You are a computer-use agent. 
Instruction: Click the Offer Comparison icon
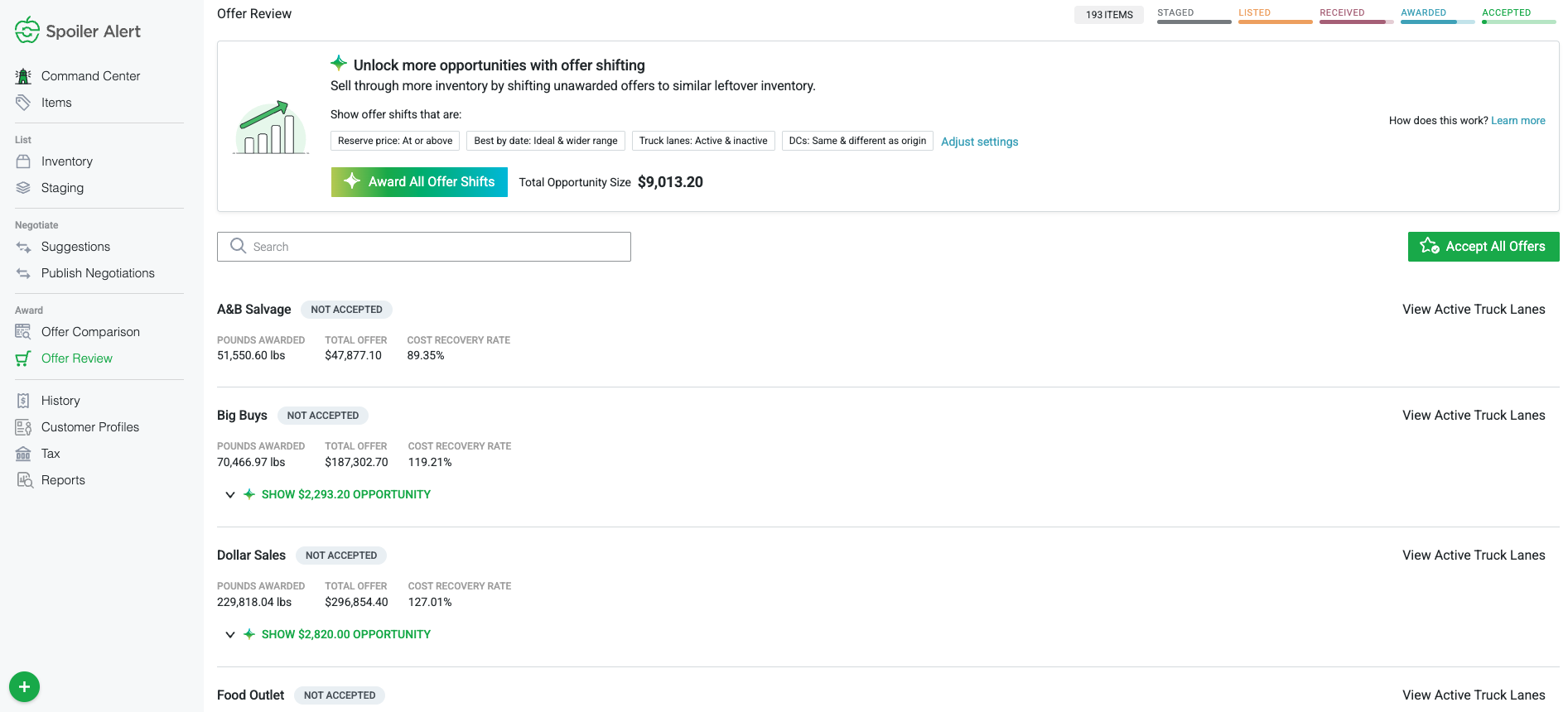23,332
